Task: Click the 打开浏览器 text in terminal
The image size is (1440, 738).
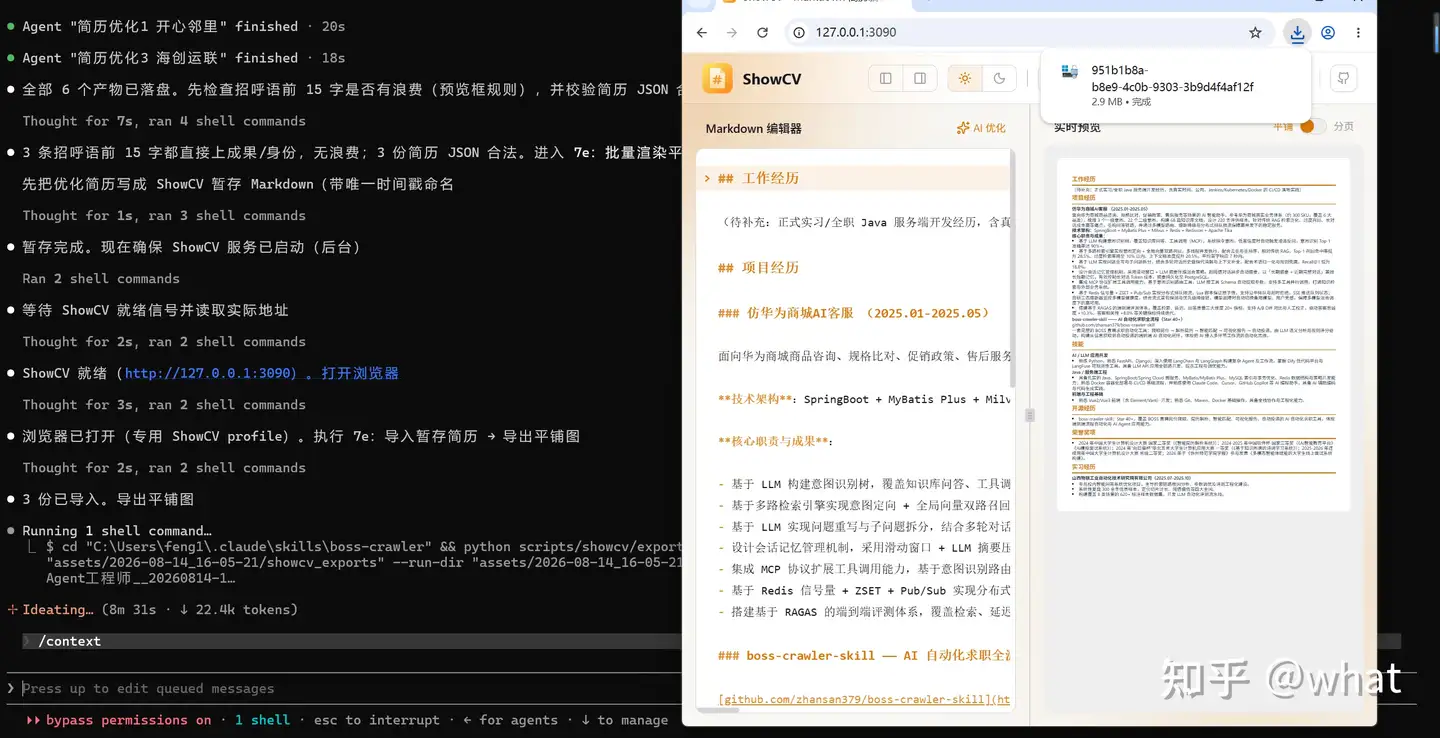Action: (360, 373)
